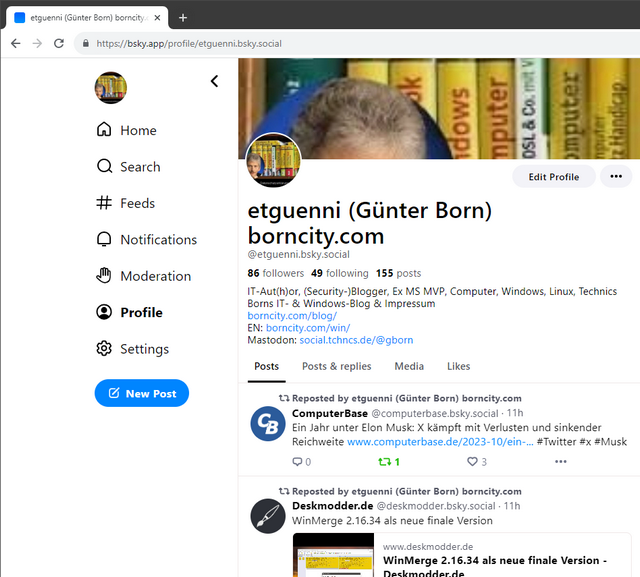Click the profile picture over the banner
Image resolution: width=640 pixels, height=577 pixels.
point(273,160)
